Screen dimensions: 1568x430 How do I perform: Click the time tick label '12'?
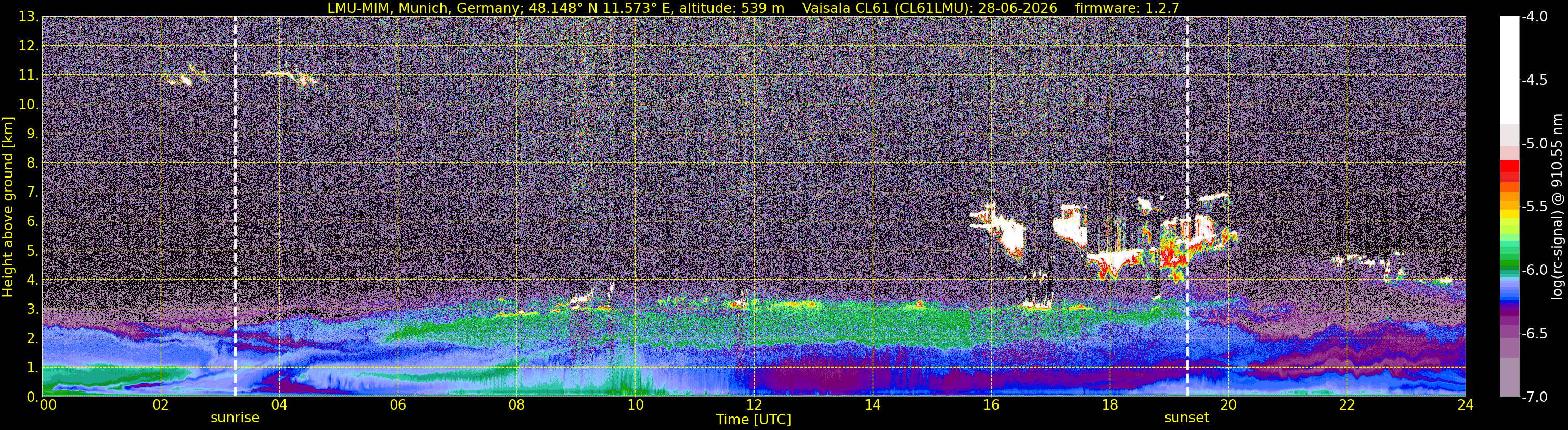(x=754, y=405)
